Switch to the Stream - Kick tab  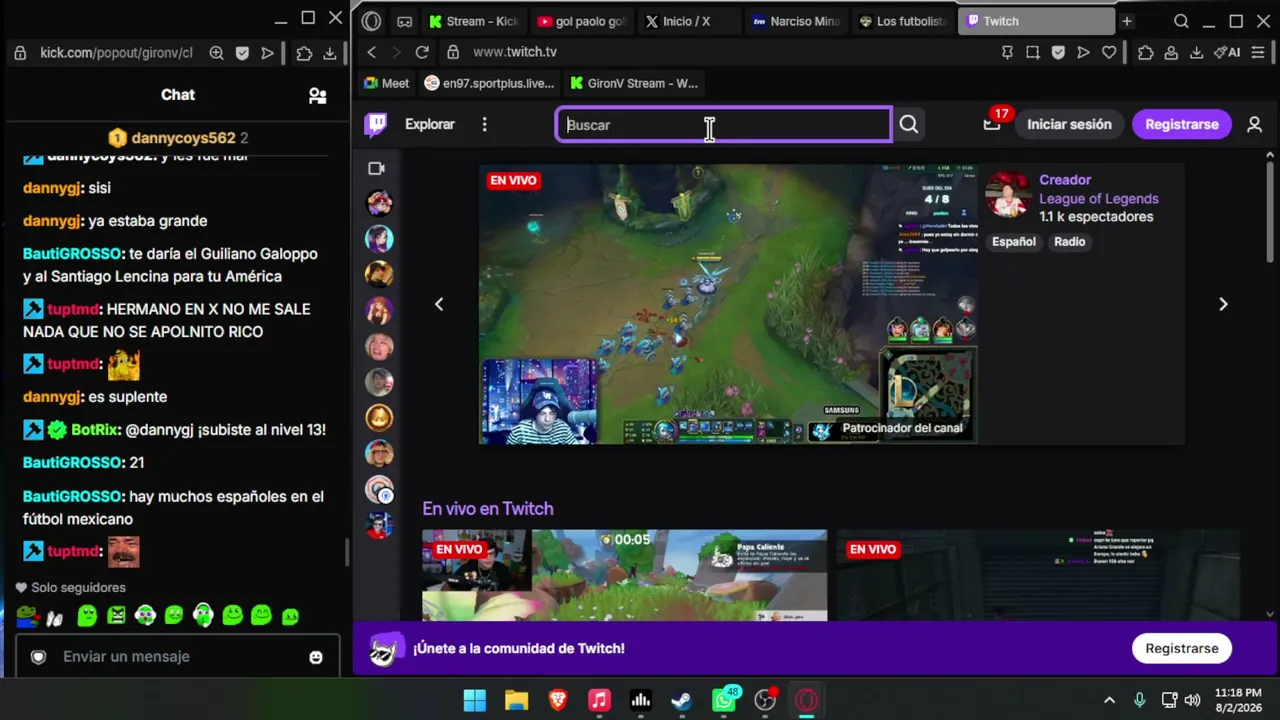473,21
